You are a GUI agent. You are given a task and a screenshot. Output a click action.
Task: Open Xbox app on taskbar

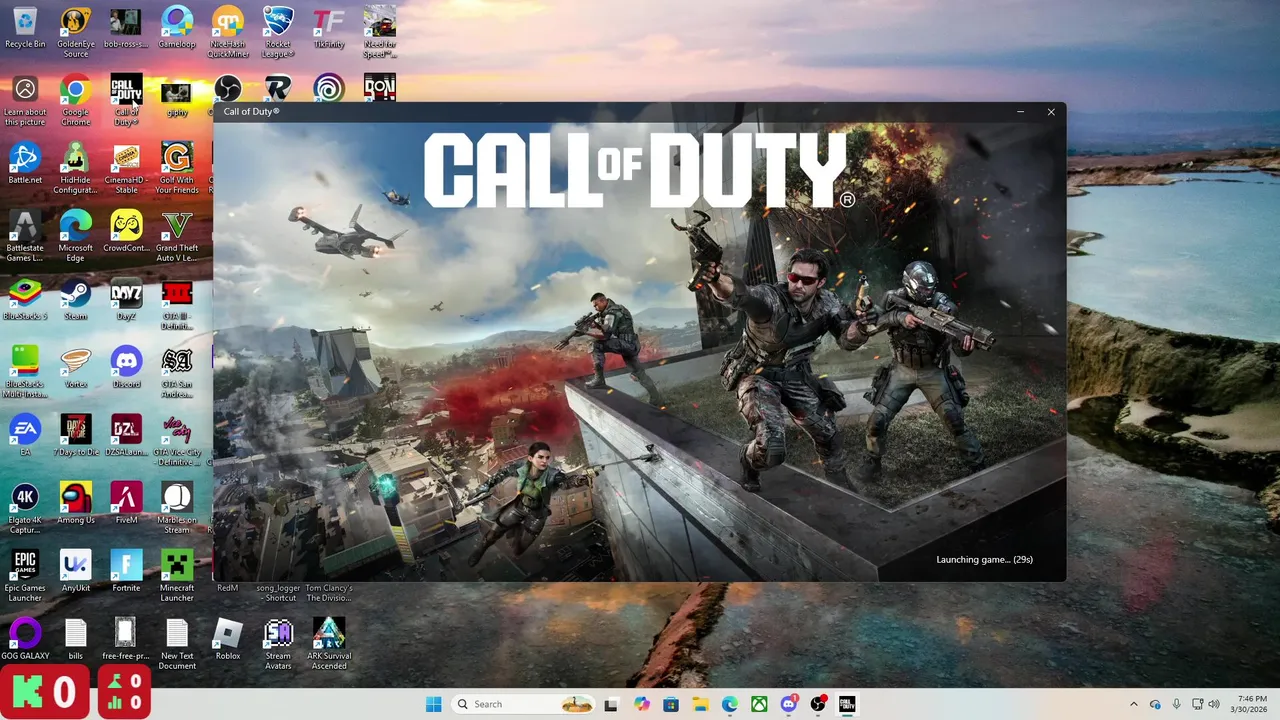(759, 704)
